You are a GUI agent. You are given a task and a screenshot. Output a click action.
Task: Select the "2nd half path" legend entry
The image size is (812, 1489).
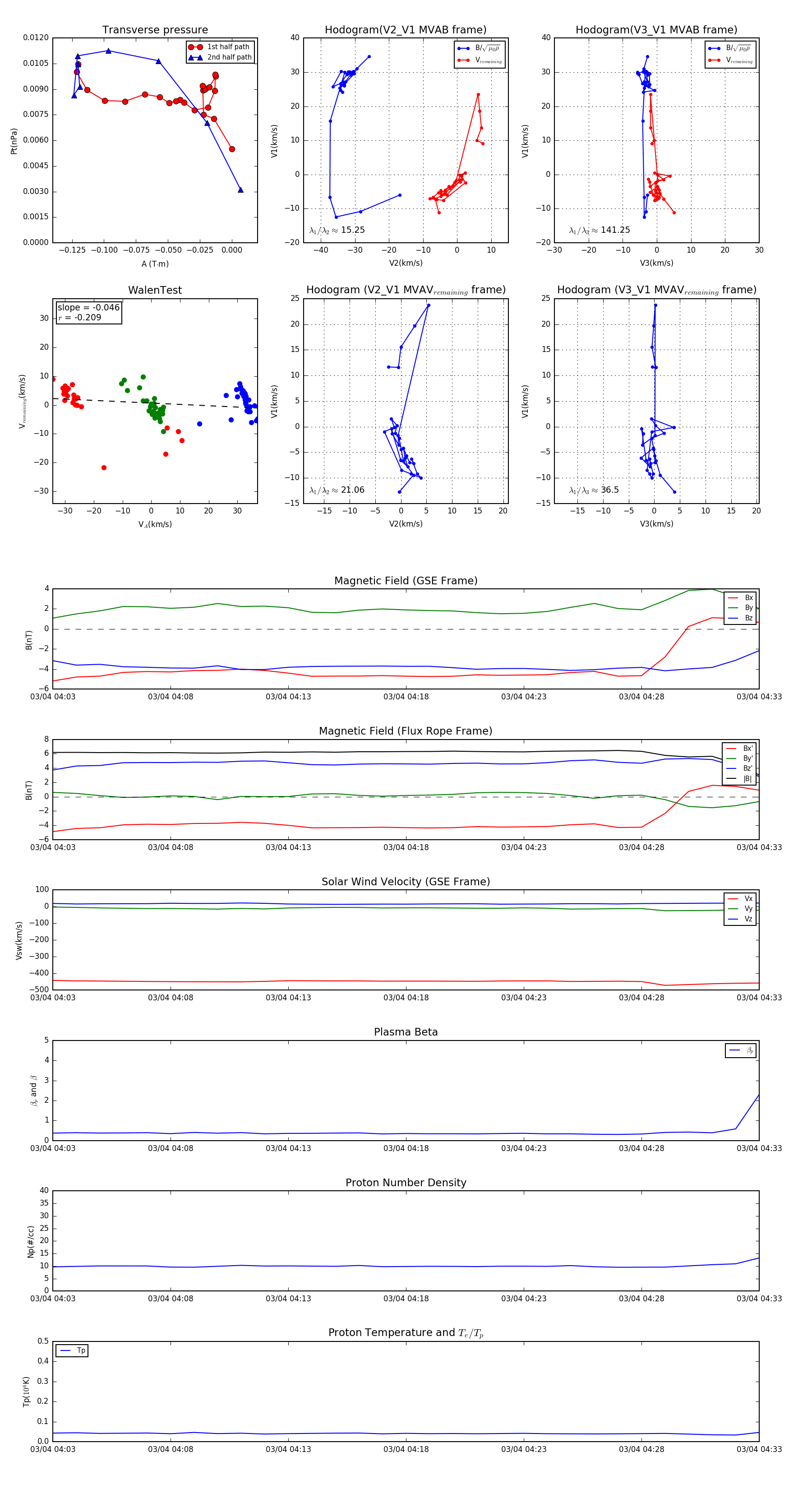[220, 57]
